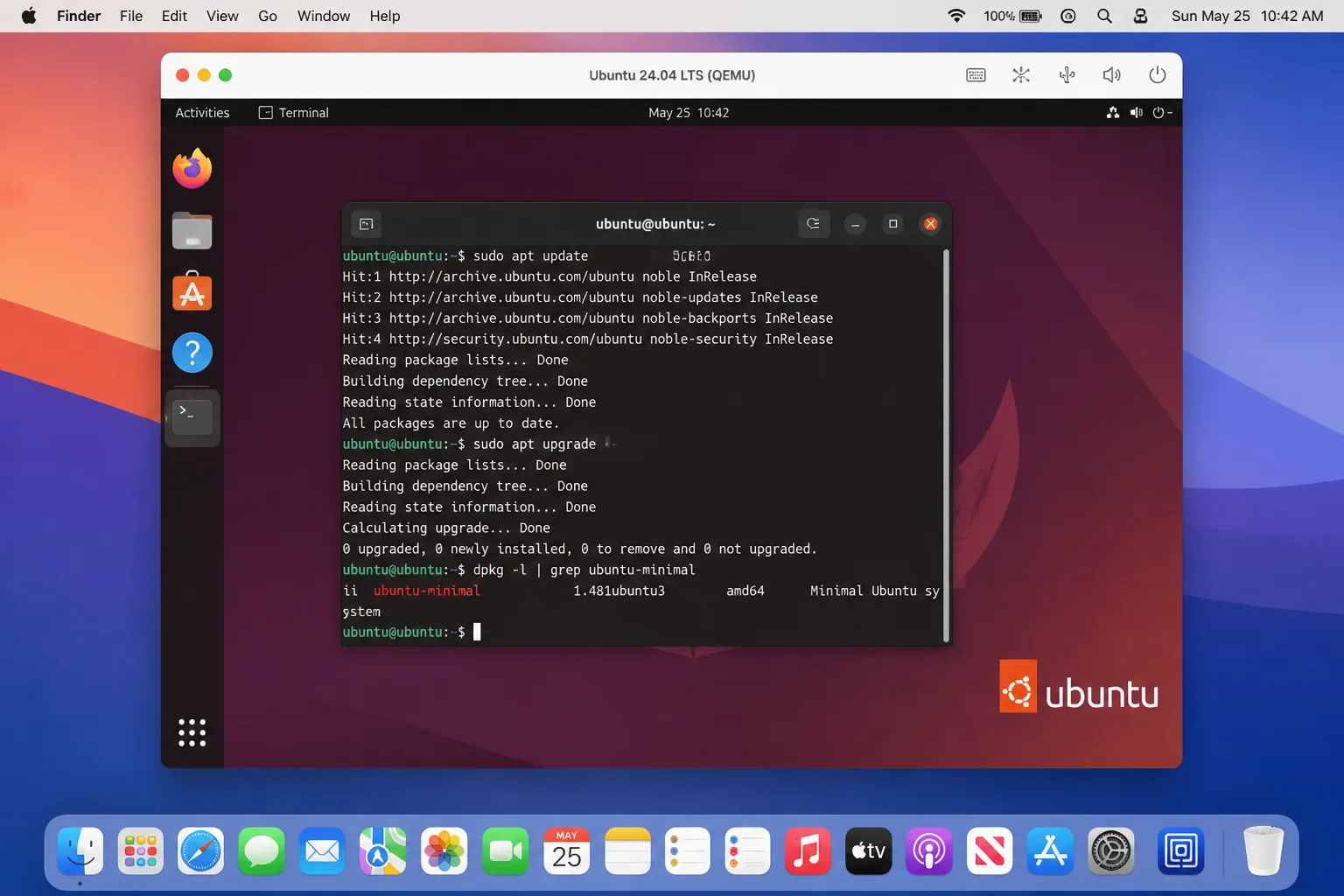
Task: Open a new tab in the terminal window
Action: [367, 224]
